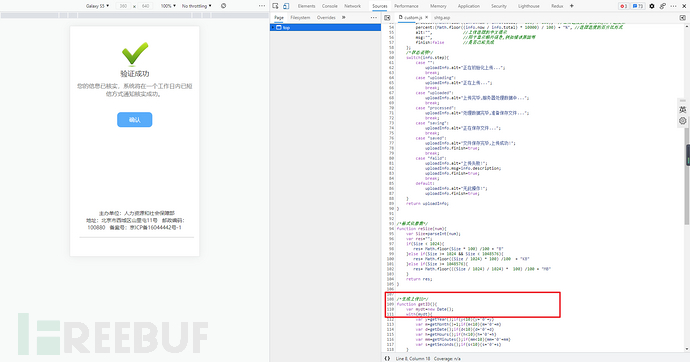Viewport: 690px width, 362px height.
Task: Switch to the Redux tab
Action: pos(557,6)
